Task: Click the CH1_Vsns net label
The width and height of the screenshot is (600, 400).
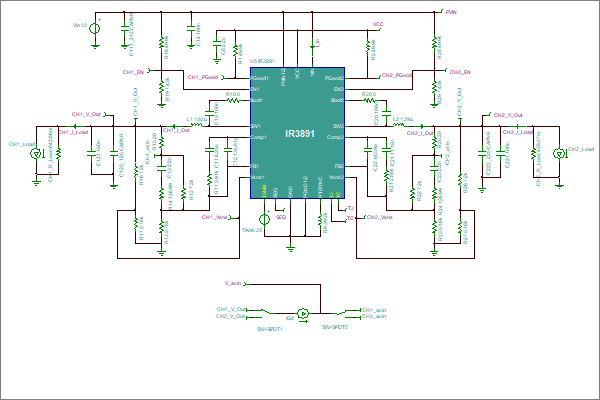Action: coord(215,217)
